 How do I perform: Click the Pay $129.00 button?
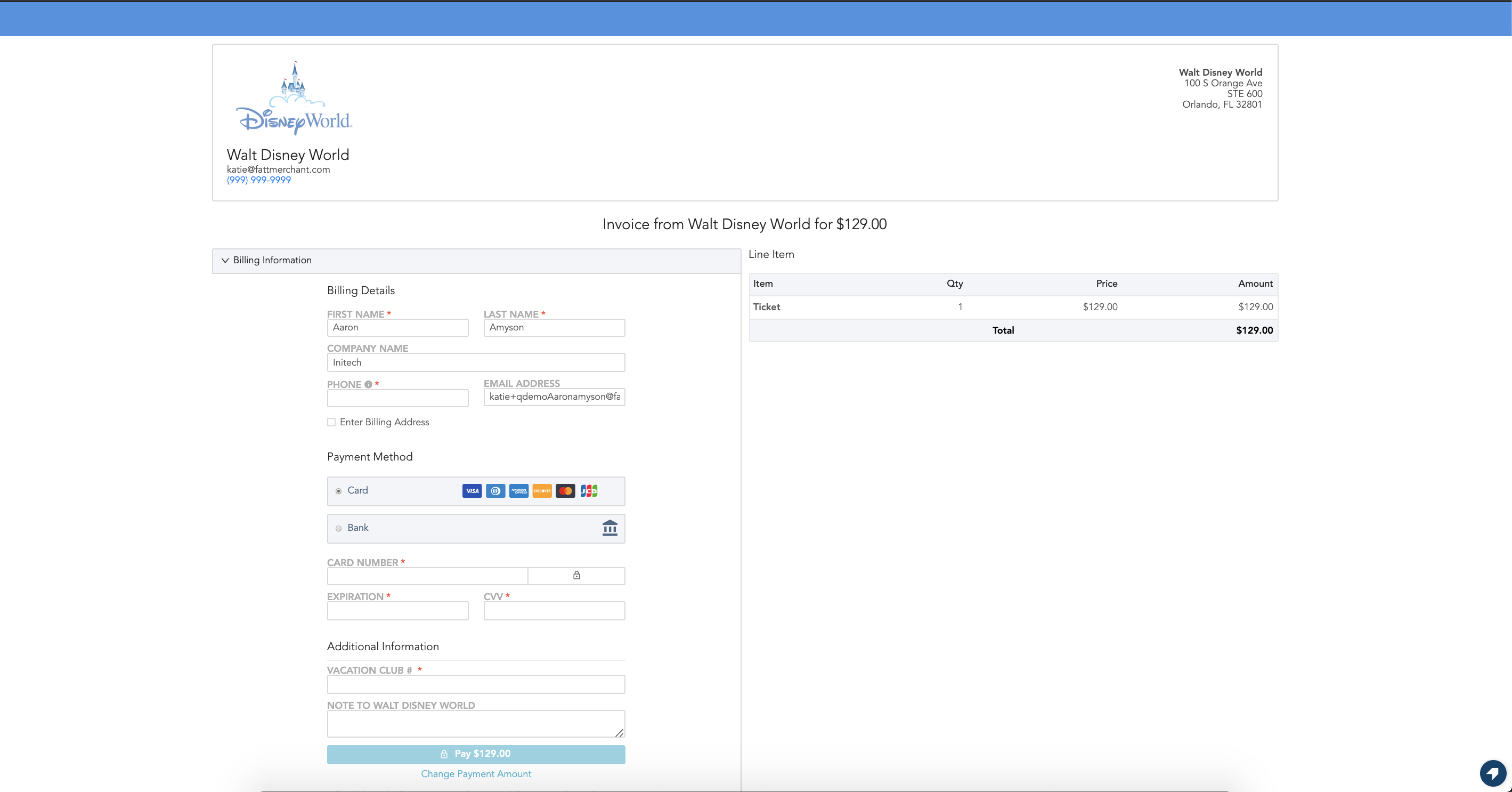pos(476,755)
